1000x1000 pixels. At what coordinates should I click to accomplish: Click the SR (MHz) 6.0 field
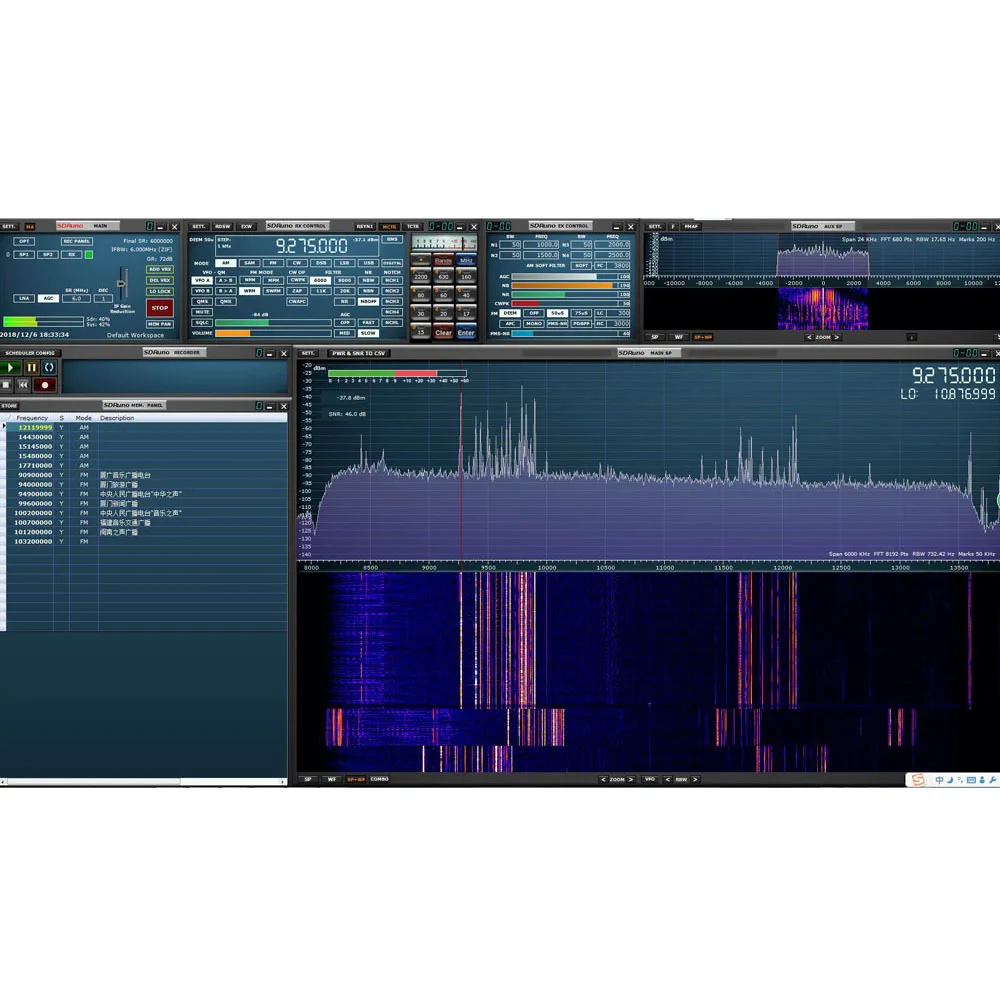coord(77,298)
